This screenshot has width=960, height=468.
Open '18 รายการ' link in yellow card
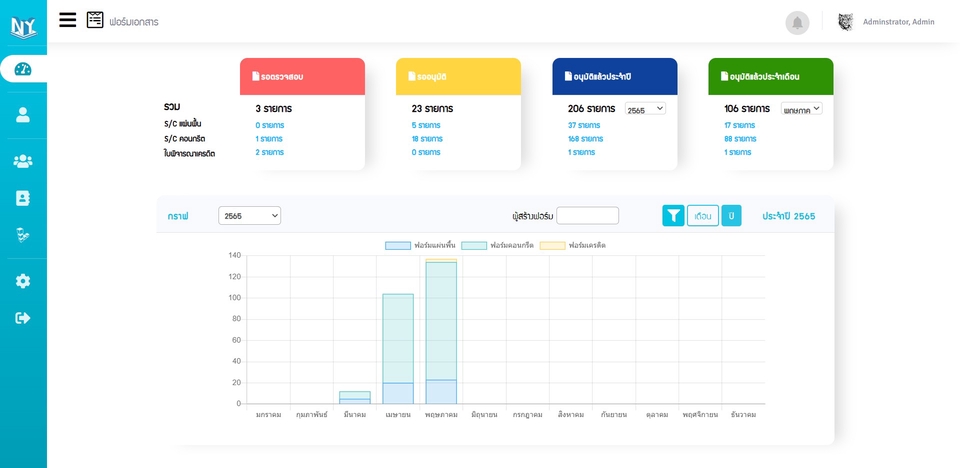coord(427,139)
